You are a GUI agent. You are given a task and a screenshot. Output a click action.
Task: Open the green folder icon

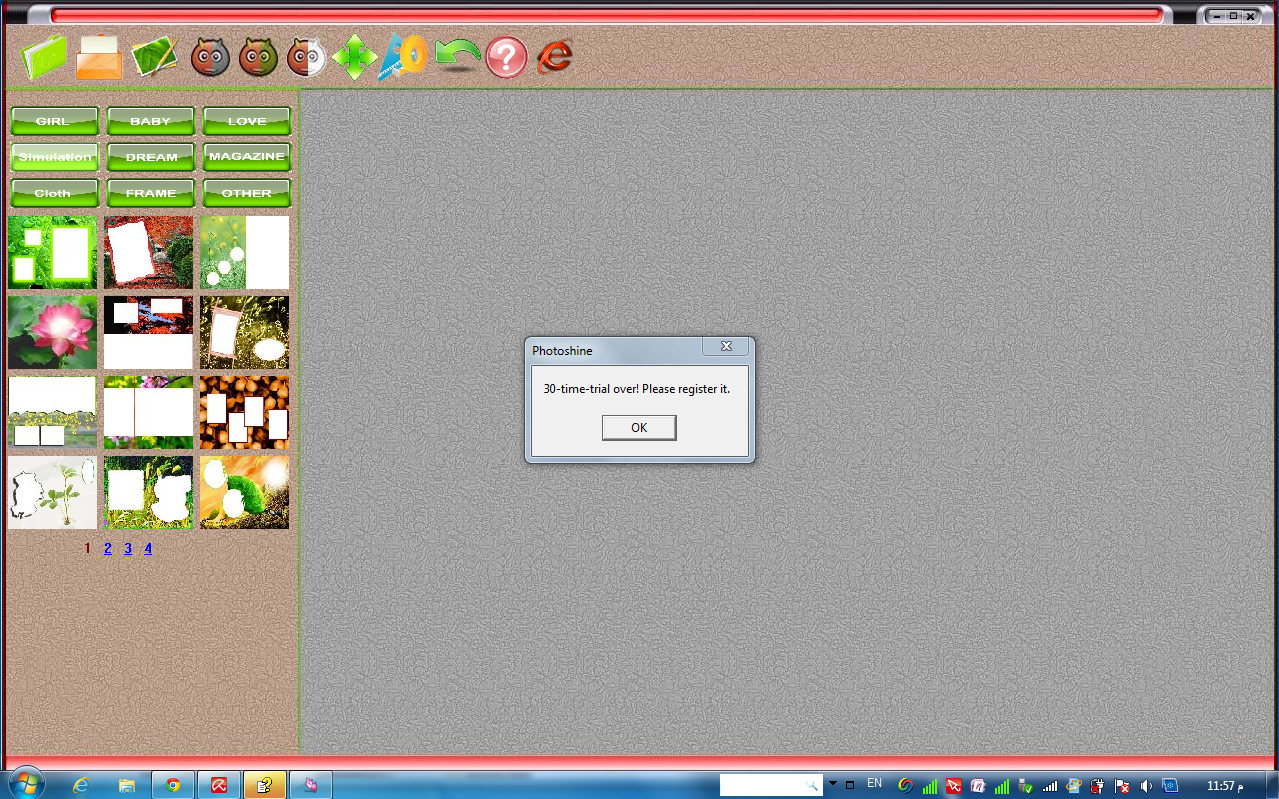44,57
